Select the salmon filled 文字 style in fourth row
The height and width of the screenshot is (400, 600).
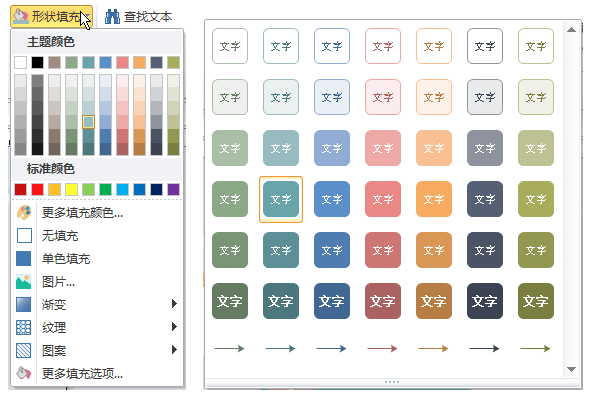pyautogui.click(x=383, y=199)
